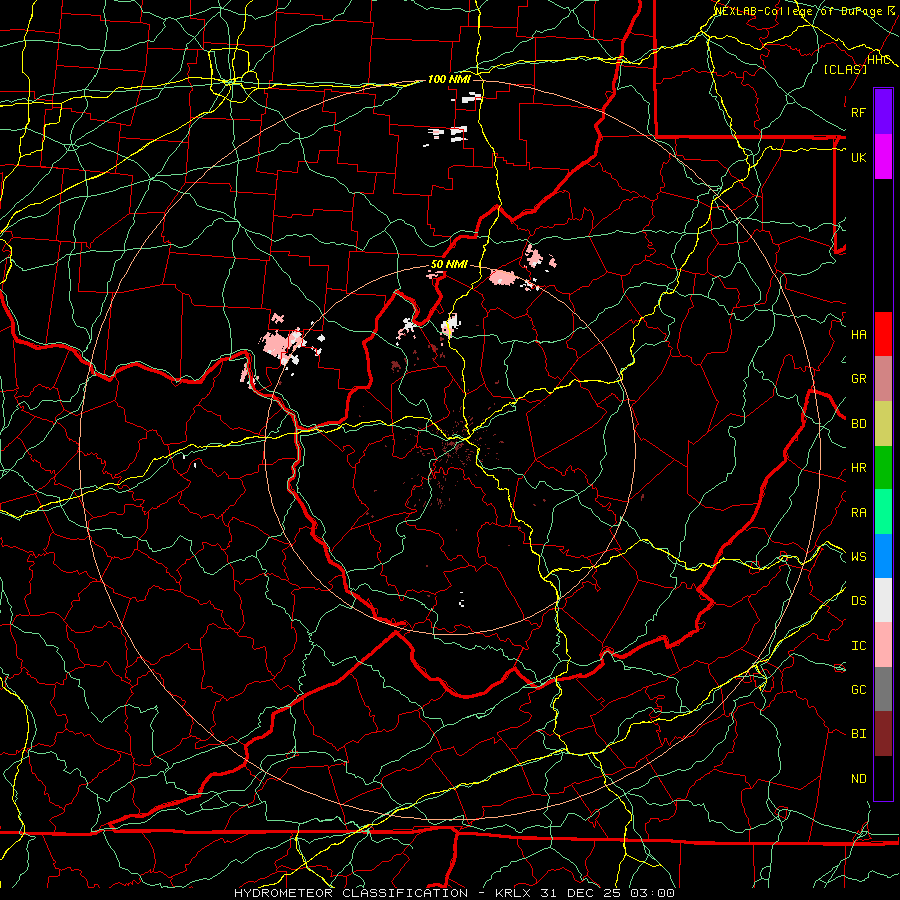
Task: Pick the mint green RA legend swatch
Action: [x=883, y=511]
